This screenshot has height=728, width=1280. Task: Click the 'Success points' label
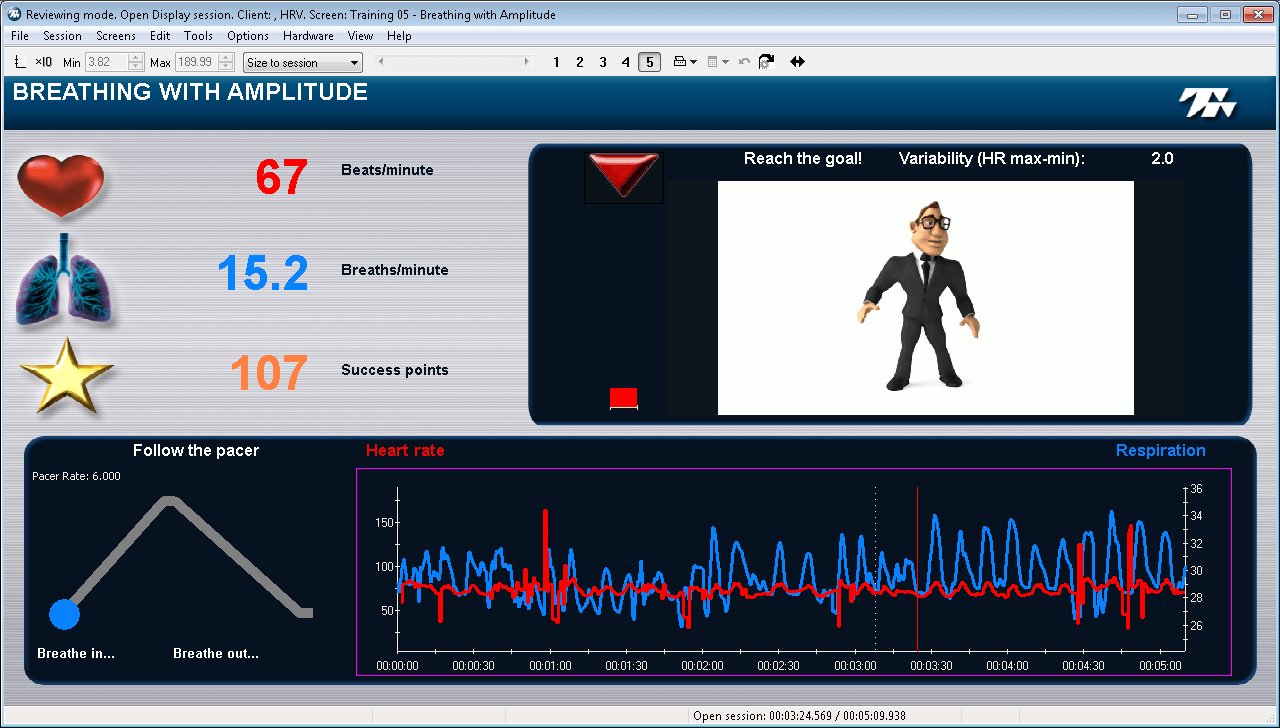click(x=395, y=370)
